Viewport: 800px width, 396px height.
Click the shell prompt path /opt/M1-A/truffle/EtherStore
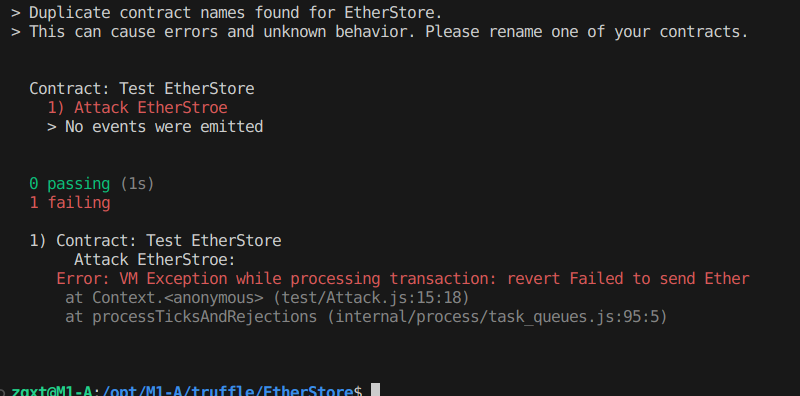(x=228, y=390)
